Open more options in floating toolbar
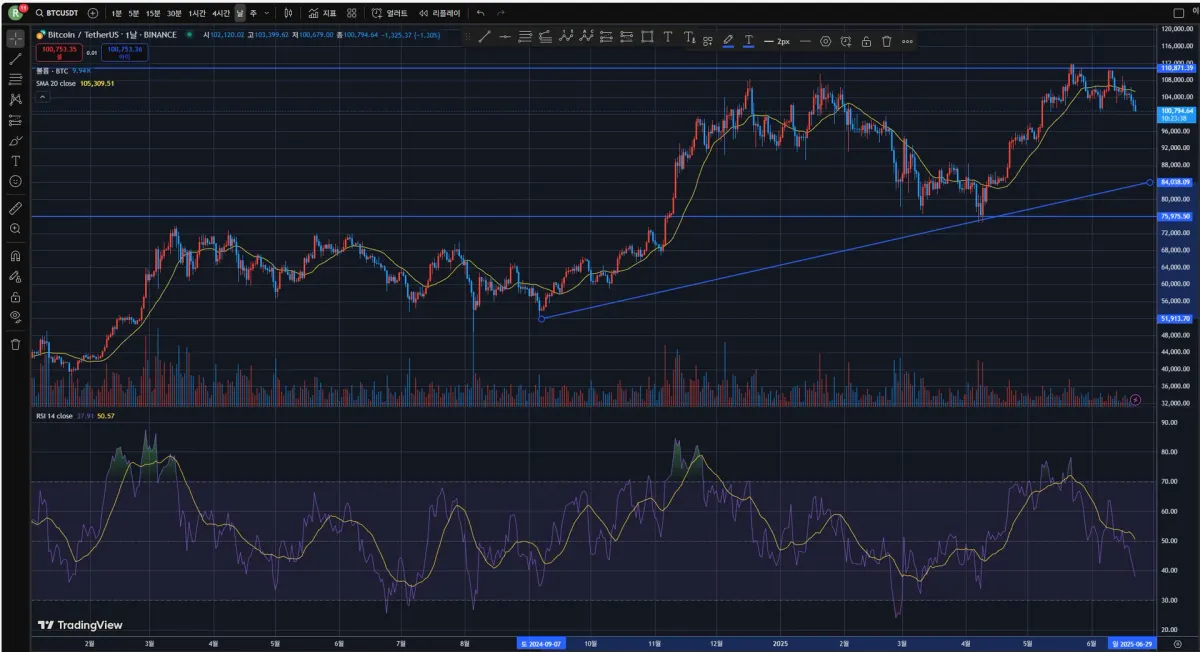This screenshot has width=1200, height=652. click(907, 41)
